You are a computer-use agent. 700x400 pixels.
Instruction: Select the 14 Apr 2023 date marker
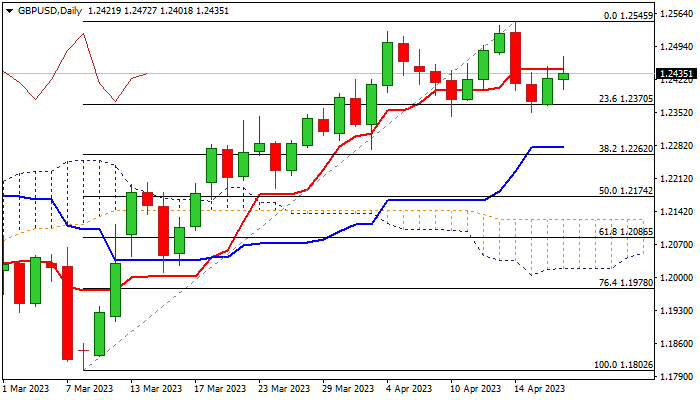pos(540,388)
